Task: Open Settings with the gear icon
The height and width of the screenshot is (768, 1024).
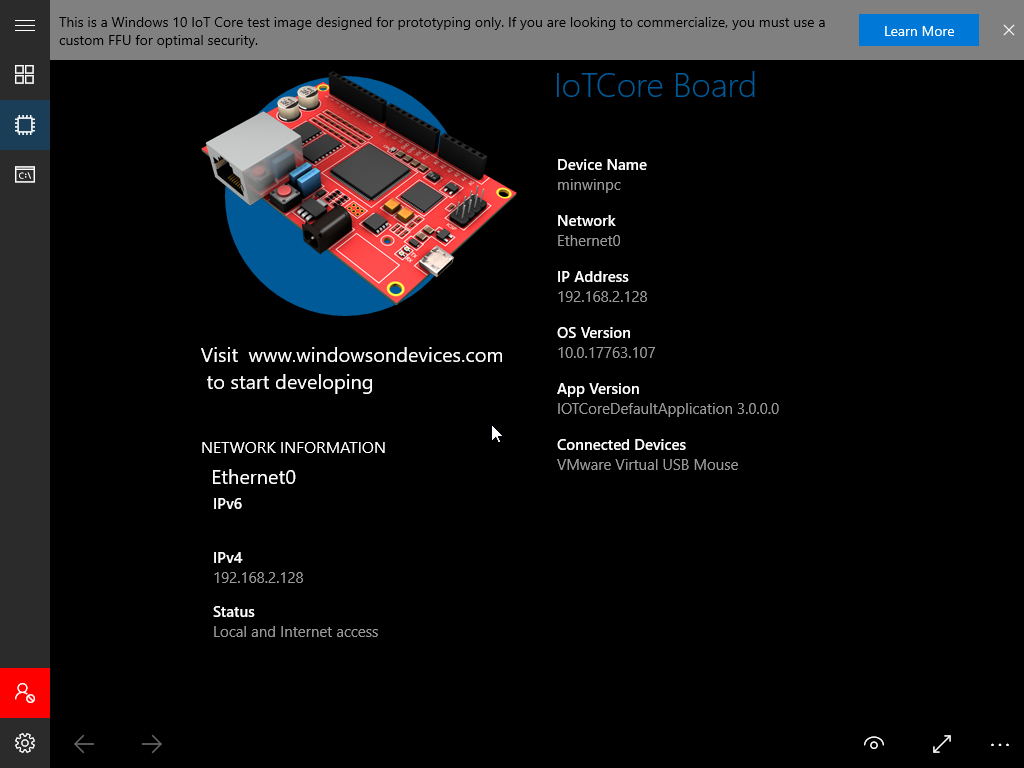Action: [x=25, y=743]
